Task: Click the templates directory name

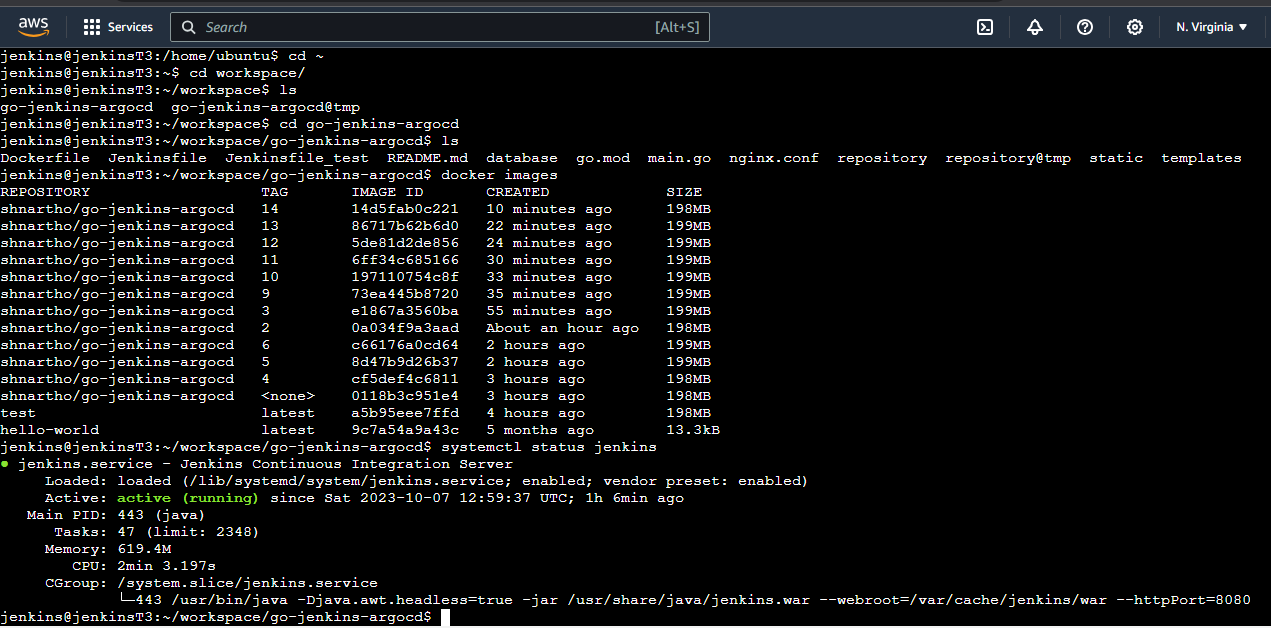Action: pos(1201,158)
